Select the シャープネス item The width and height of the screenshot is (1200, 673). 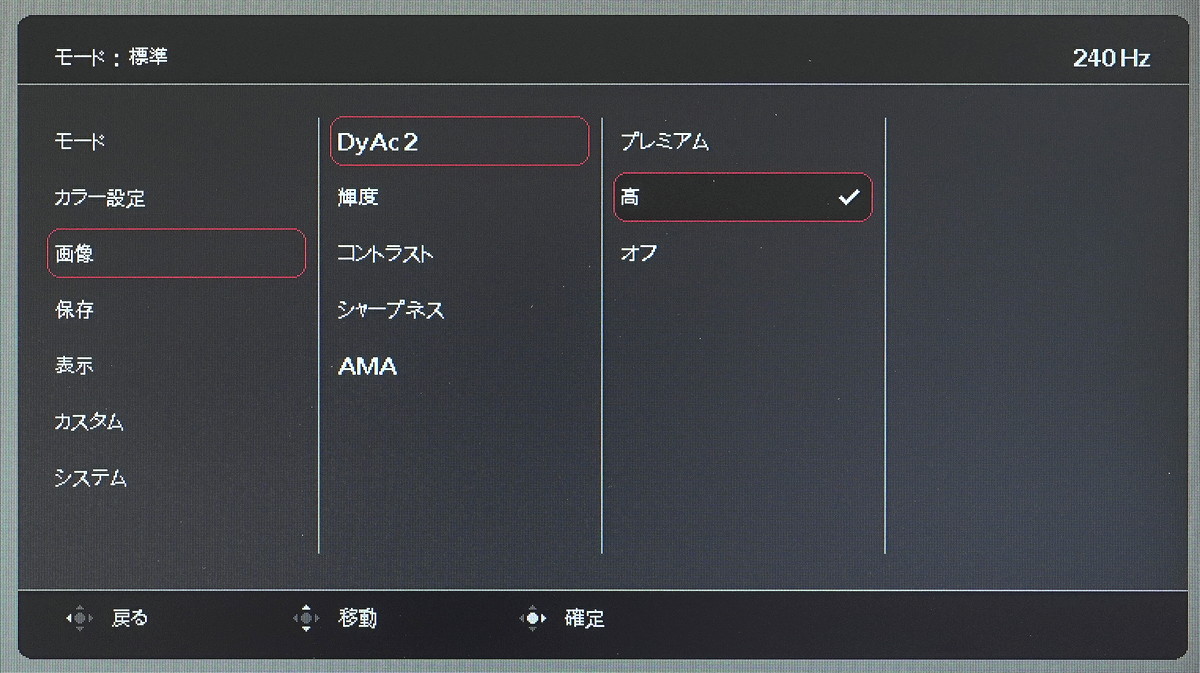[x=460, y=310]
